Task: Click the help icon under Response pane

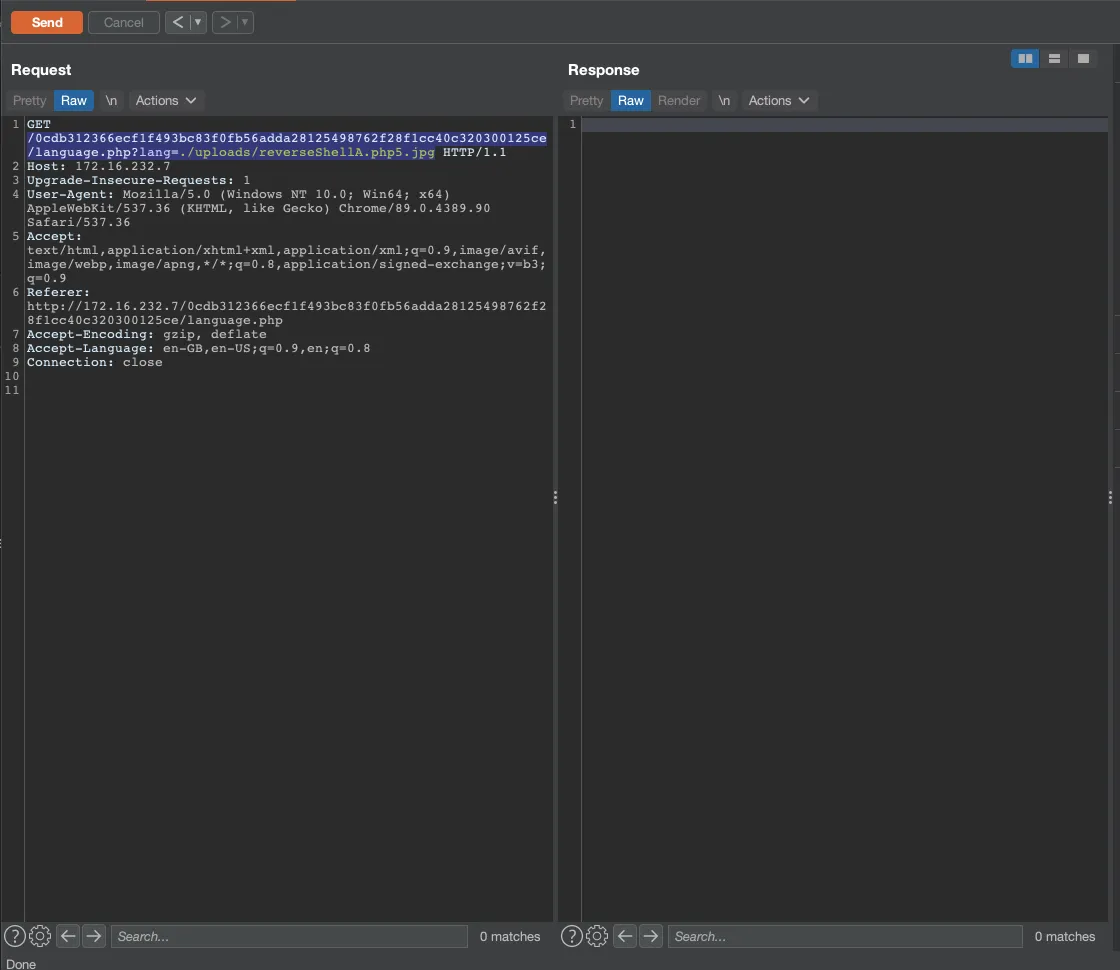Action: [x=571, y=936]
